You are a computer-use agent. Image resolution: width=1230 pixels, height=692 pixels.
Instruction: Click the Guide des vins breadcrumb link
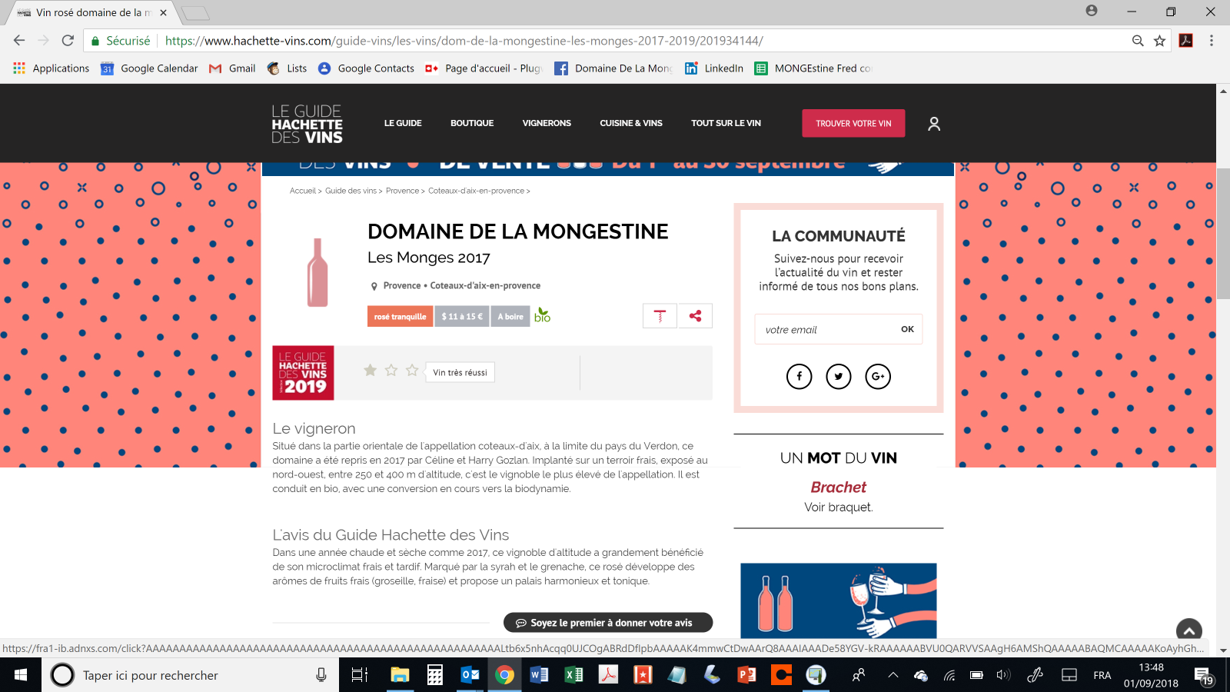coord(351,191)
